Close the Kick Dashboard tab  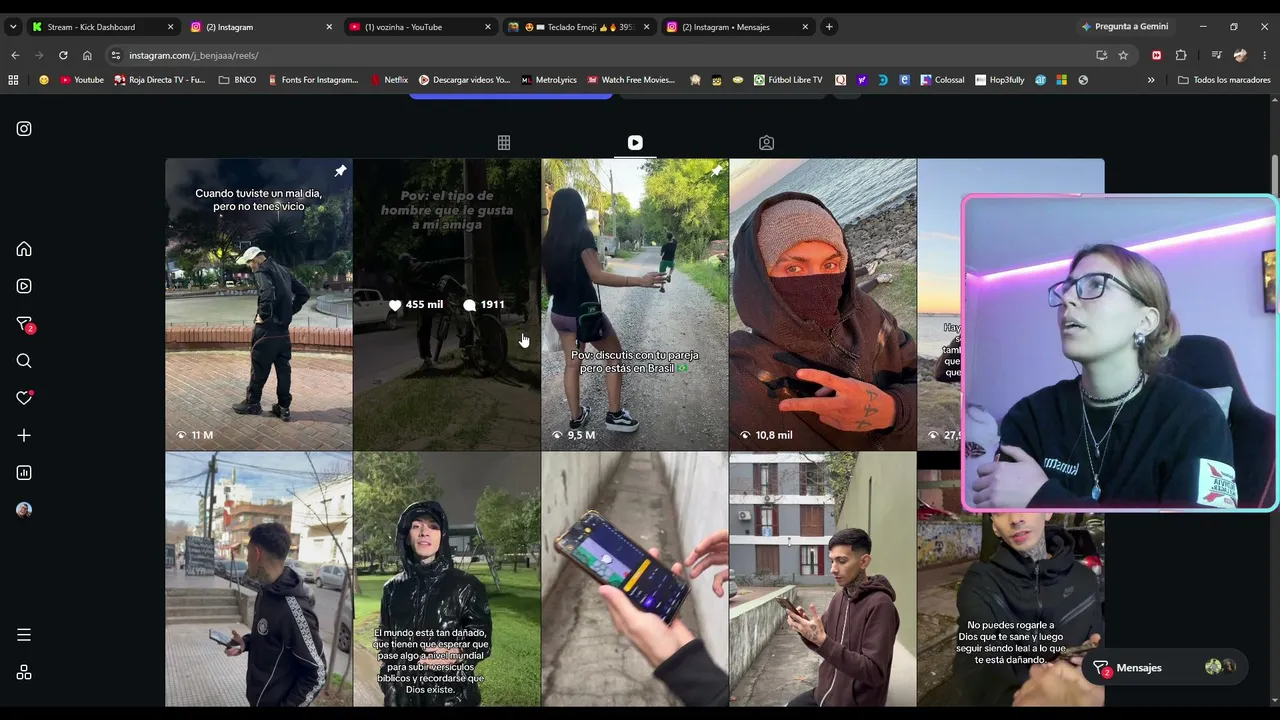tap(170, 27)
